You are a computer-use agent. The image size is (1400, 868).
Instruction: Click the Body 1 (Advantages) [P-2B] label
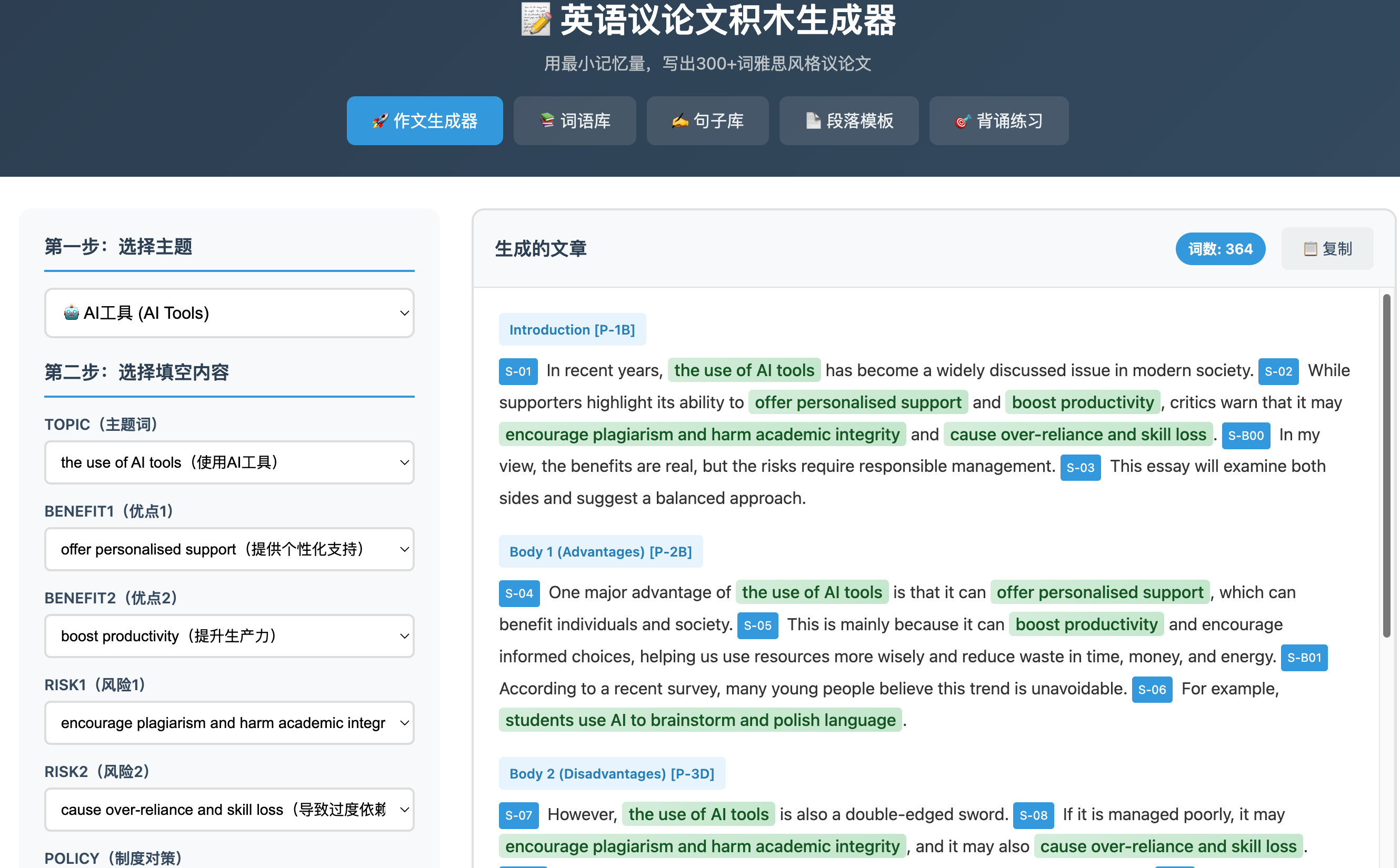coord(600,552)
